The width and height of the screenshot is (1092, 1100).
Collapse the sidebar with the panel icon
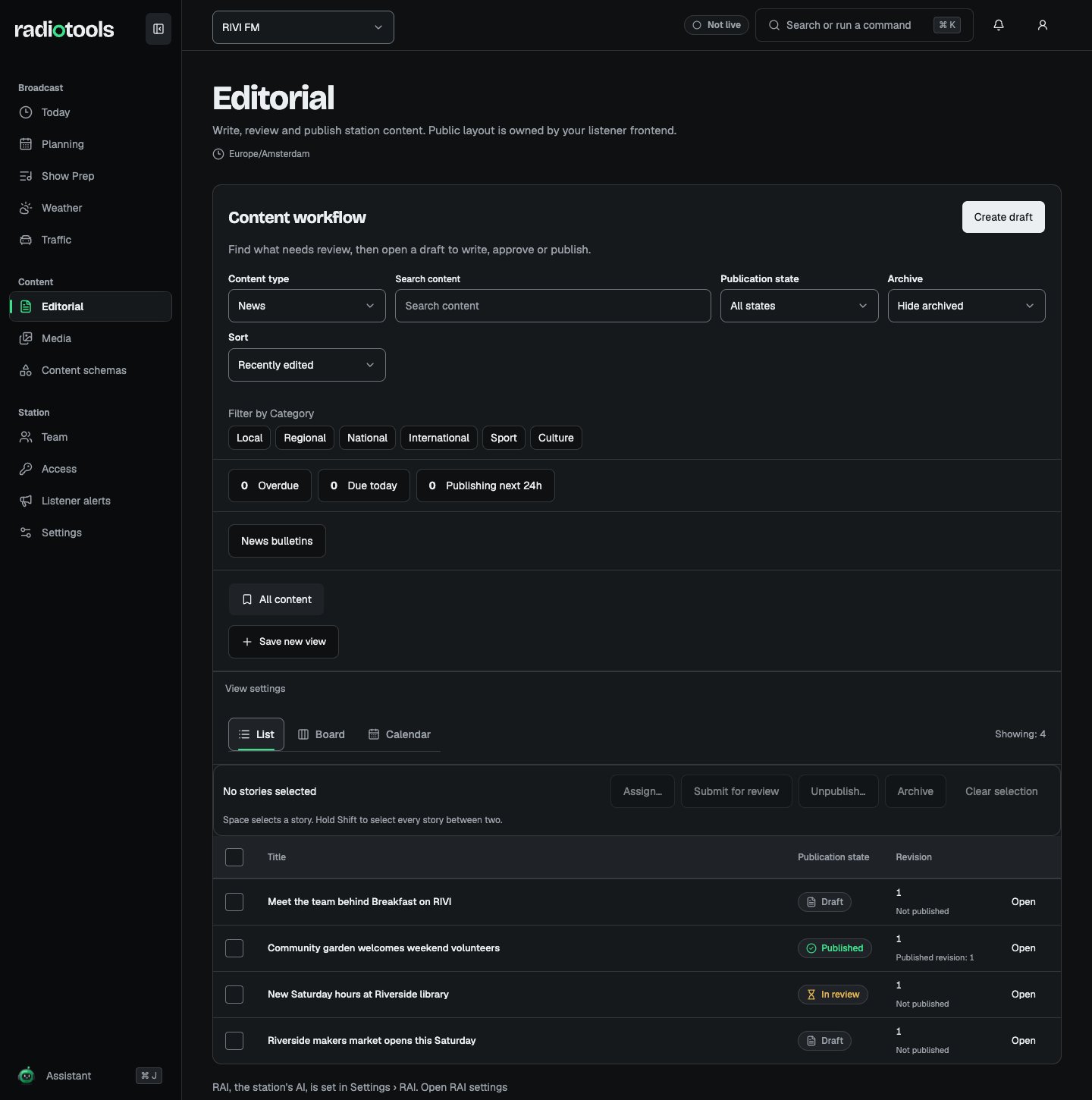(x=158, y=29)
